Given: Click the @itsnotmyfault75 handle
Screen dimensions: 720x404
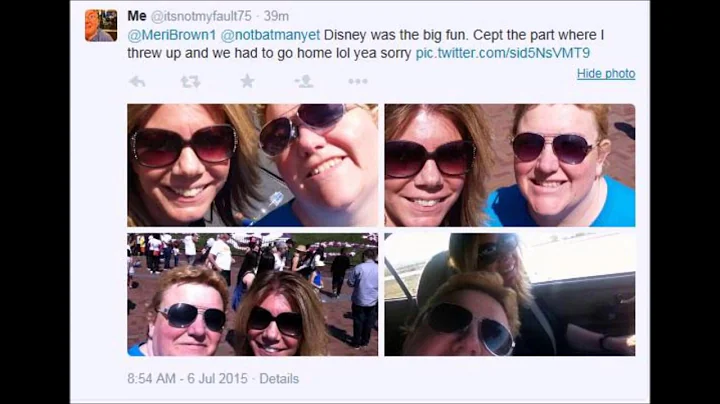Looking at the screenshot, I should point(201,16).
